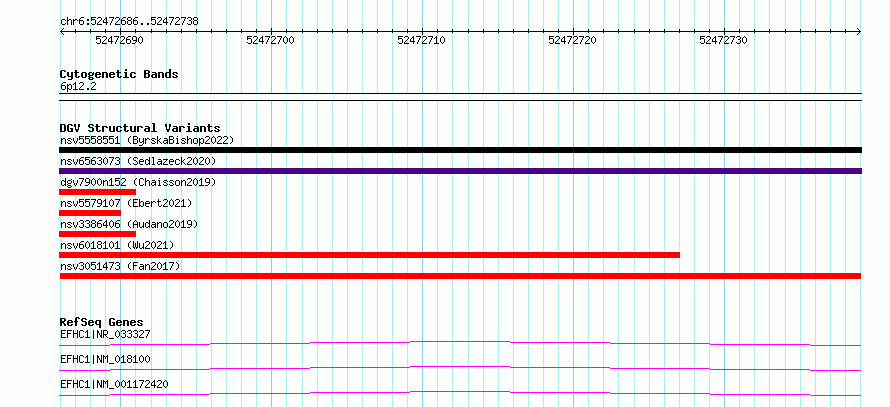
Task: Open the nsv6563073 (Sedlazeck2020) variant label
Action: pyautogui.click(x=138, y=161)
